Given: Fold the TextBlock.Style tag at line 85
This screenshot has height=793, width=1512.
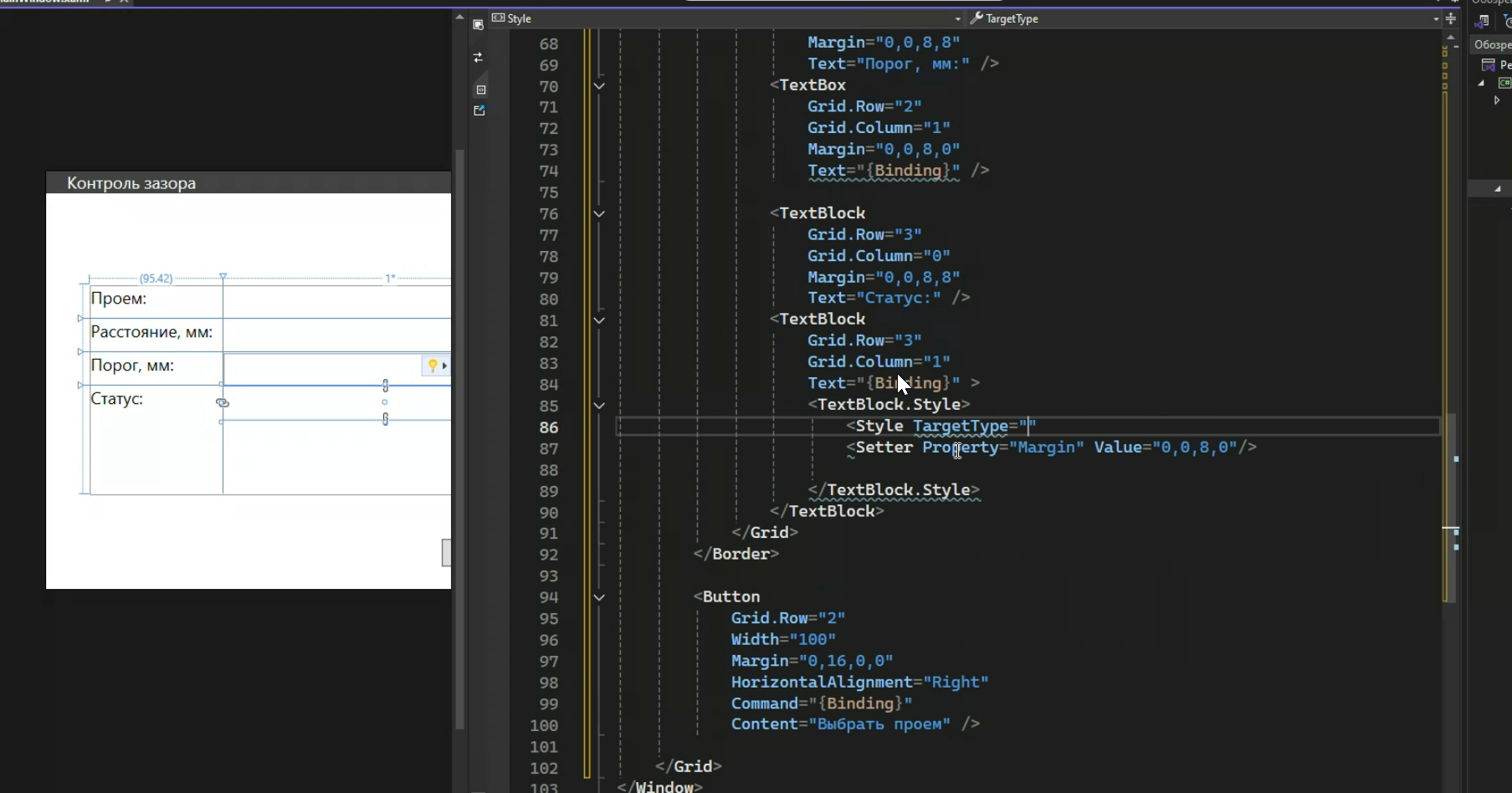Looking at the screenshot, I should (599, 406).
